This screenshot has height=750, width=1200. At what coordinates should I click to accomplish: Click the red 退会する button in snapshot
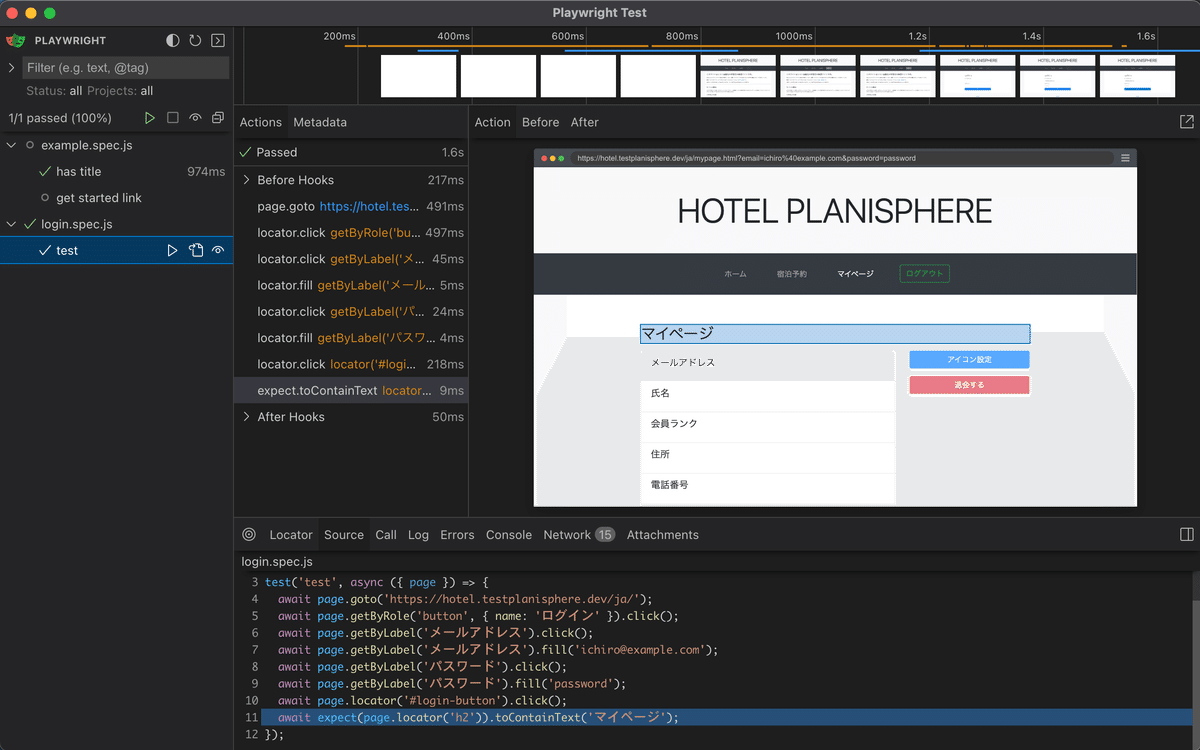coord(969,385)
